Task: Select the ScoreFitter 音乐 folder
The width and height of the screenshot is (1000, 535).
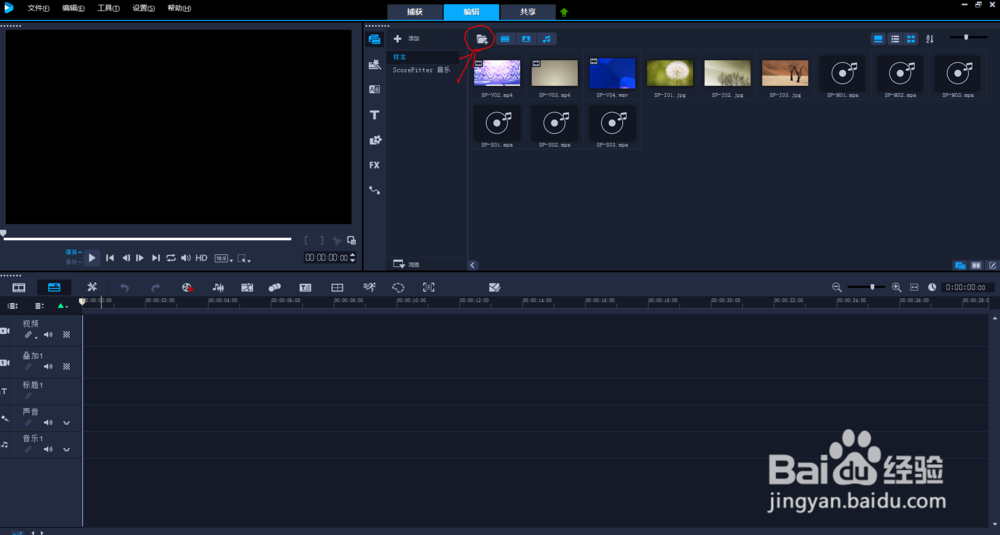Action: [x=422, y=70]
